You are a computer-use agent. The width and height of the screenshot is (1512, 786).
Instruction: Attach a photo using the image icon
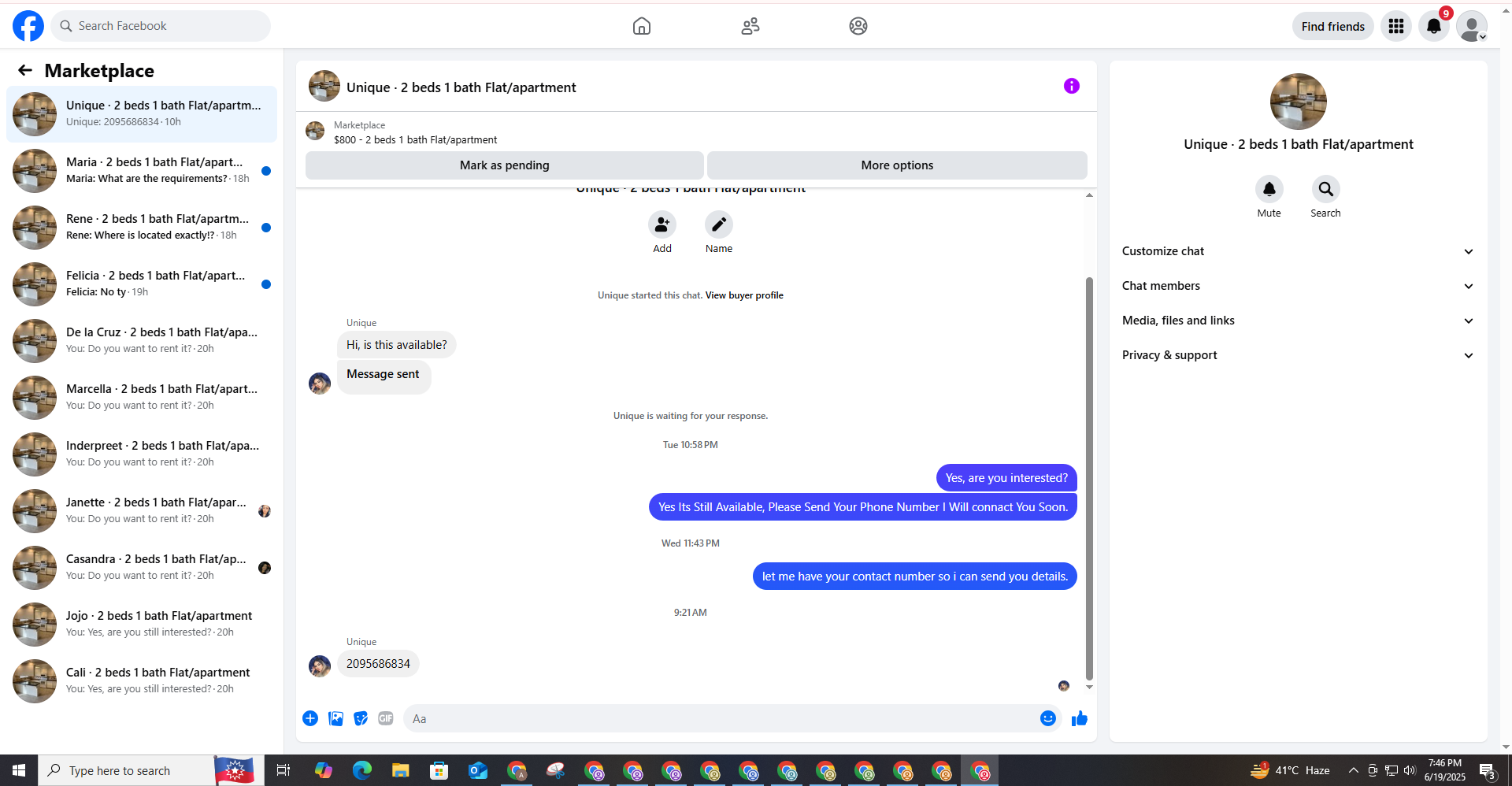(335, 718)
